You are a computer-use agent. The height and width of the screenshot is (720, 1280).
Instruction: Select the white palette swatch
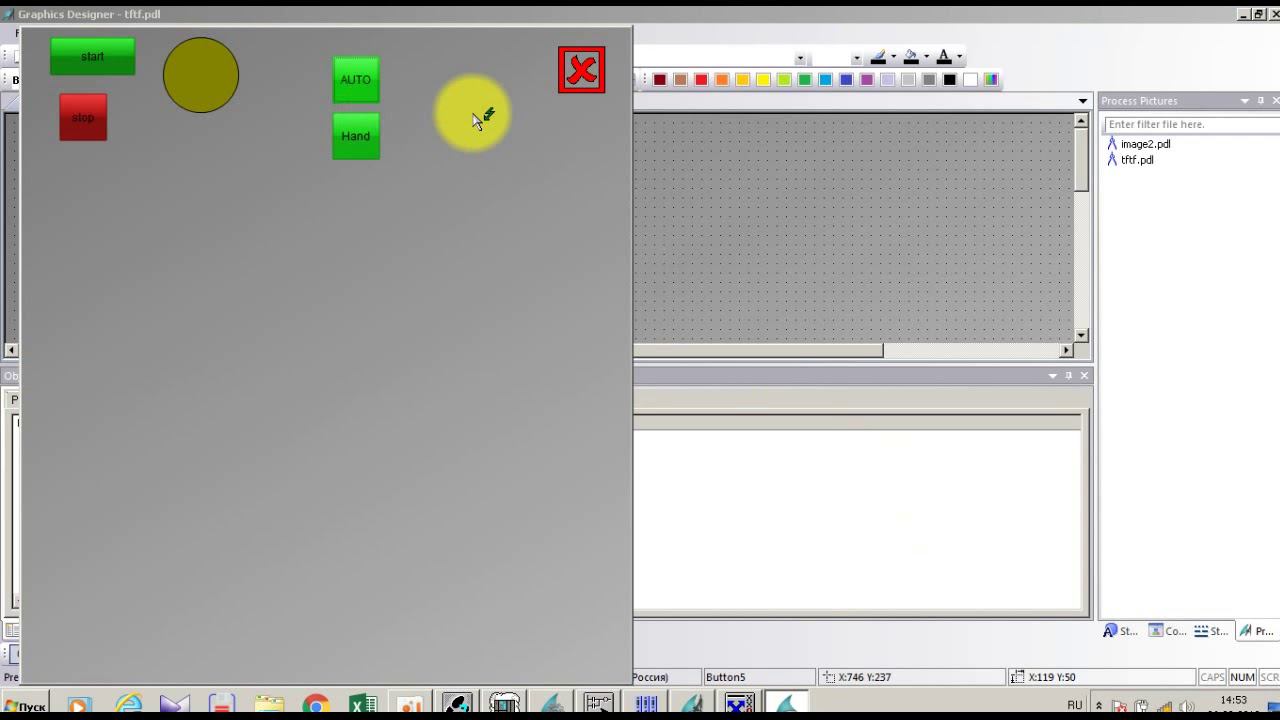(970, 80)
